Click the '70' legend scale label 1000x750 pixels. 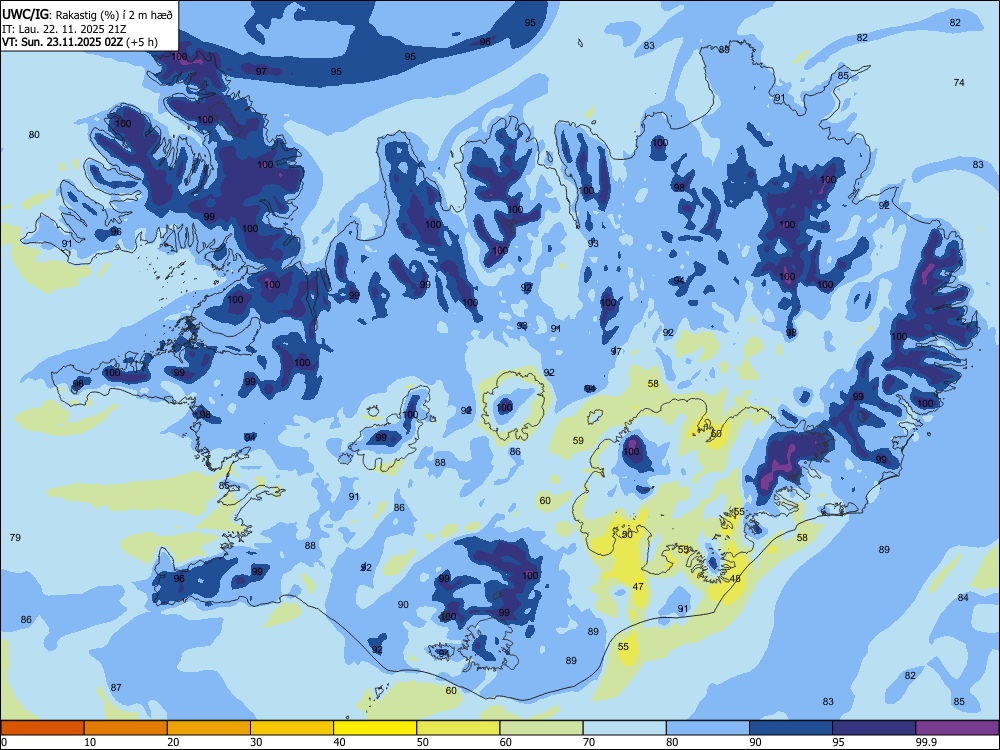(x=589, y=742)
